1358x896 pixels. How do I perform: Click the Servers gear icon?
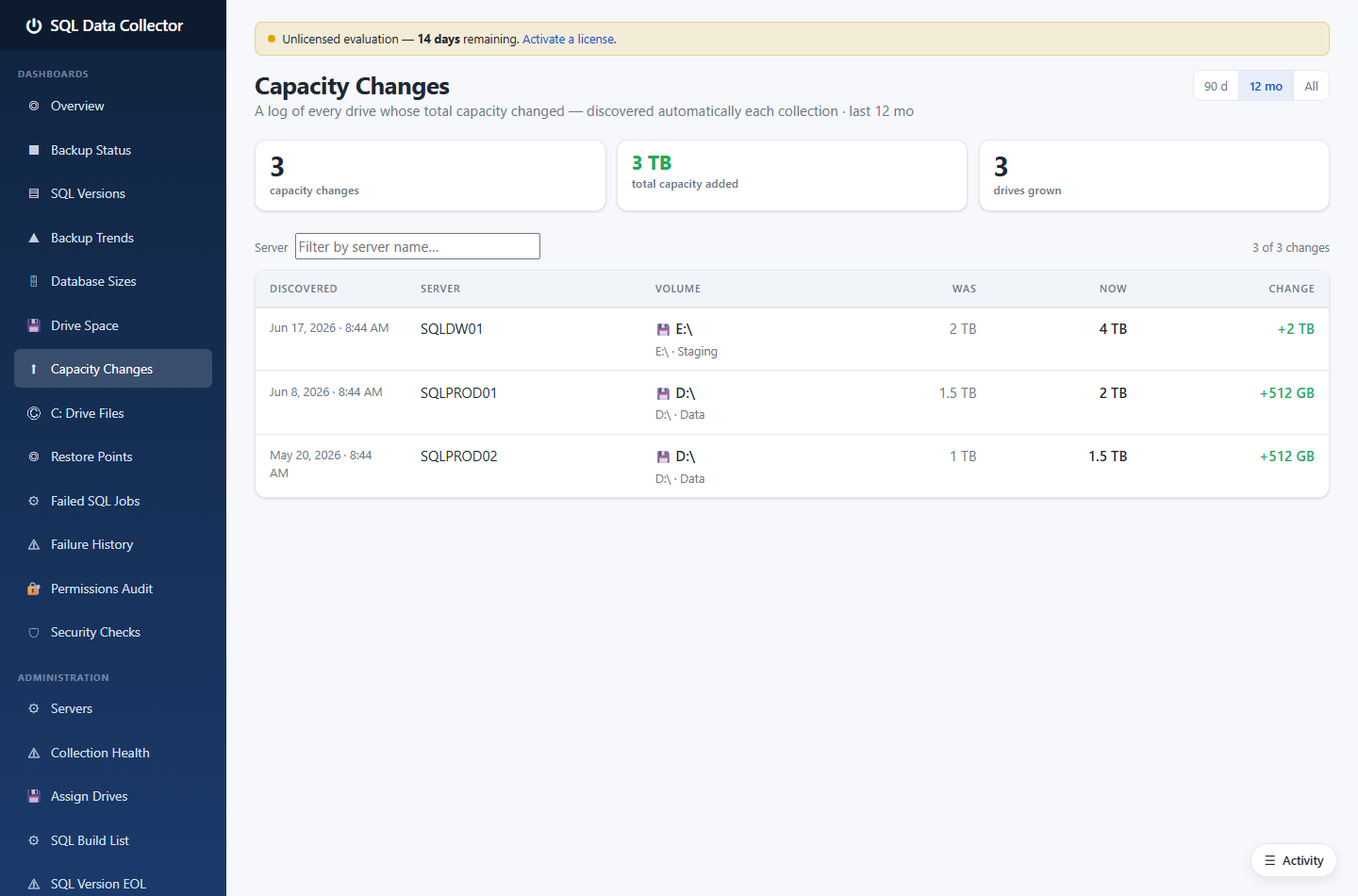(34, 708)
